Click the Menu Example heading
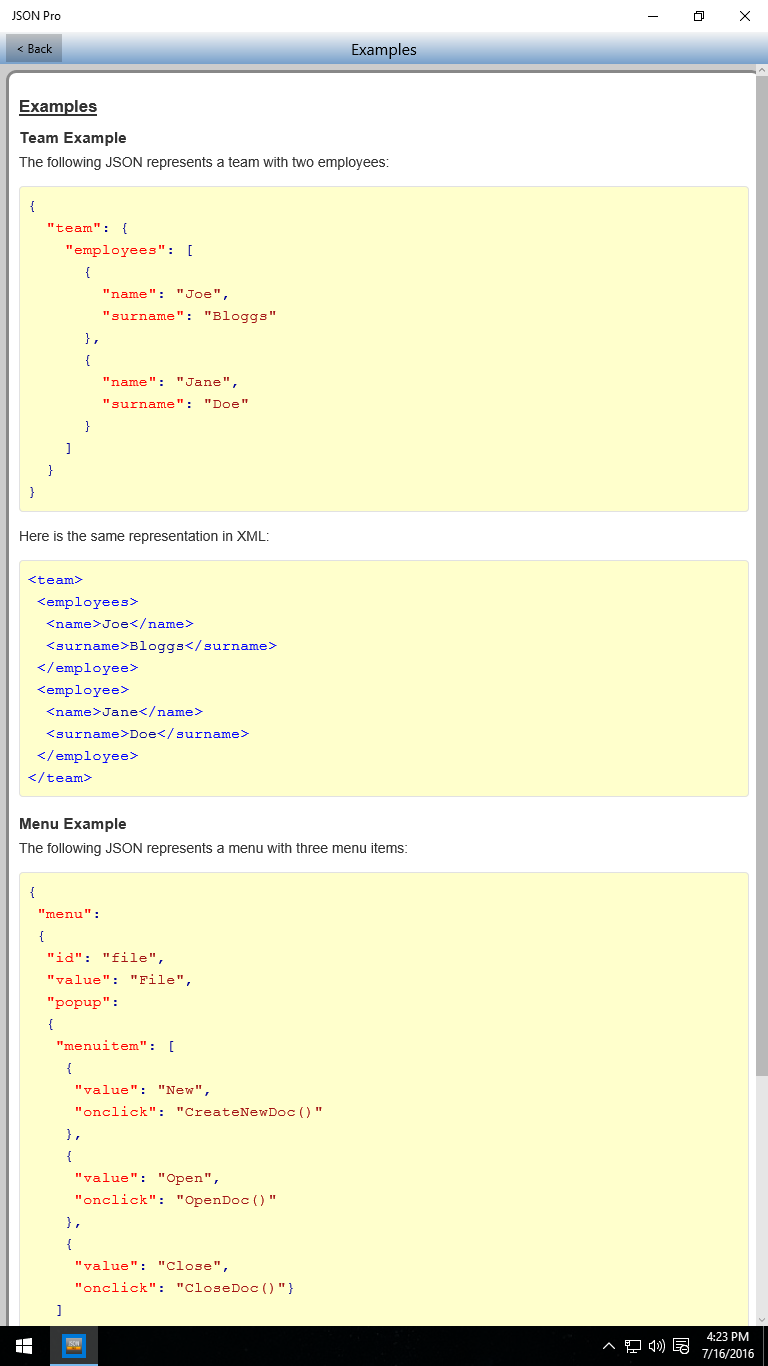 73,824
